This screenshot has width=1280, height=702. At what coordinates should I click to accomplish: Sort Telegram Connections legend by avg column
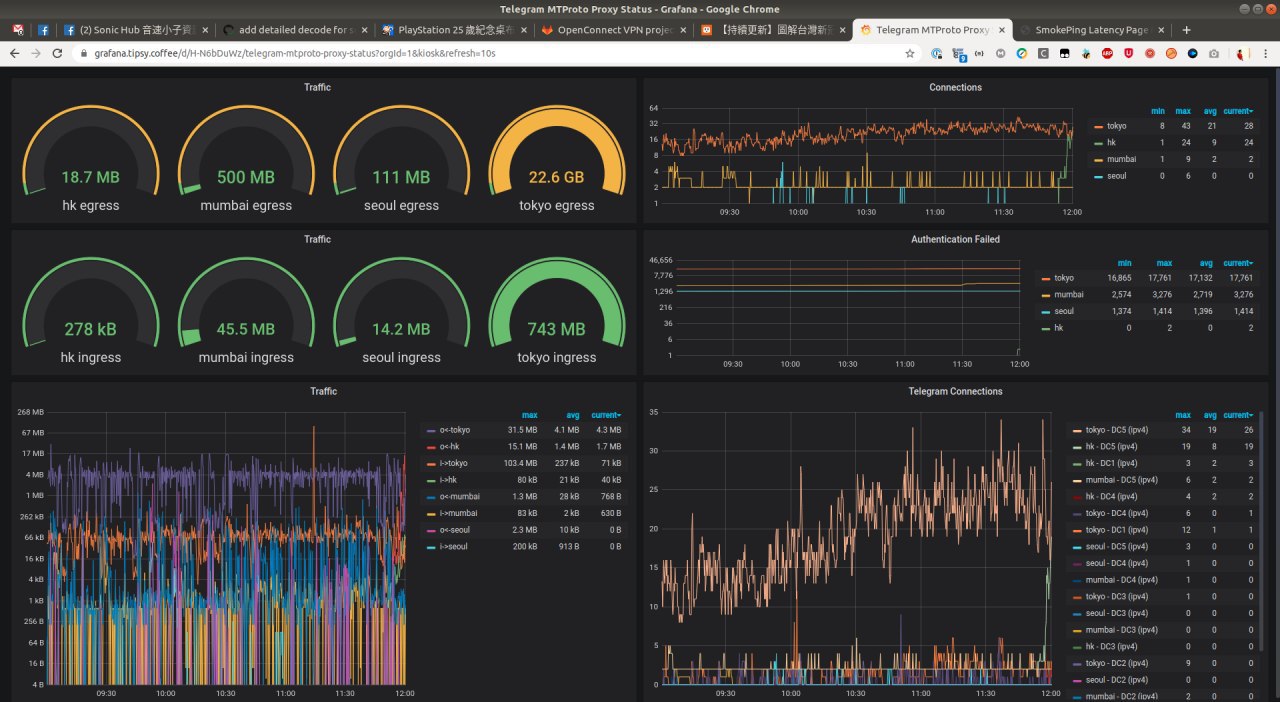[x=1210, y=415]
